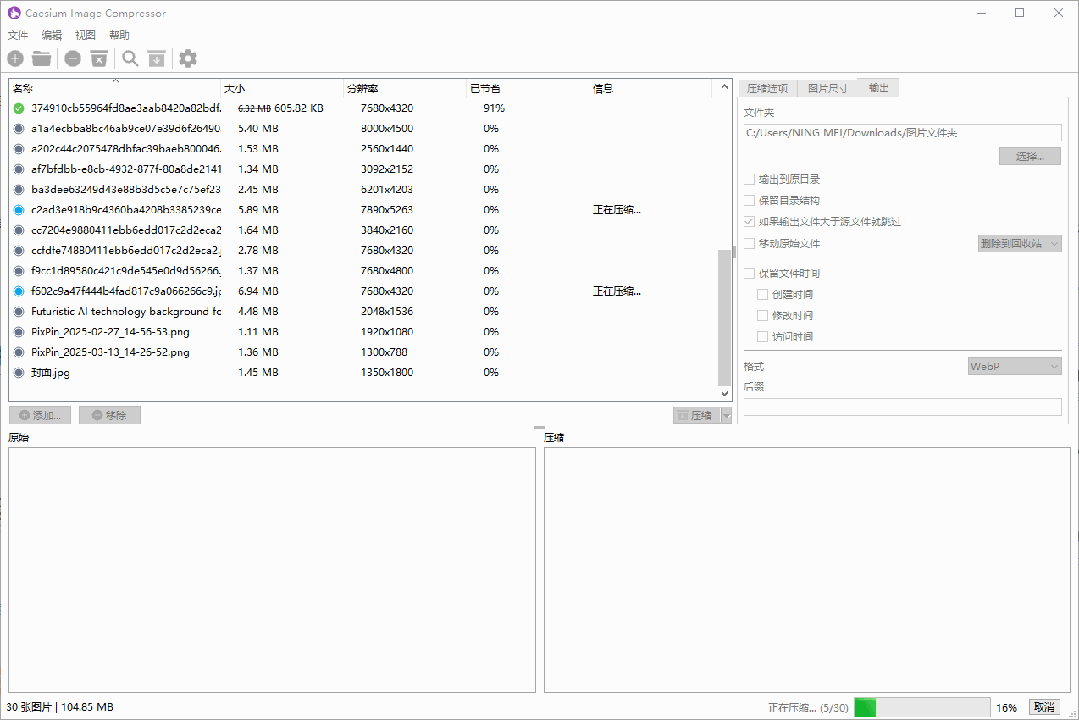Image resolution: width=1079 pixels, height=720 pixels.
Task: Open the 删除到回收站 dropdown
Action: click(x=1019, y=244)
